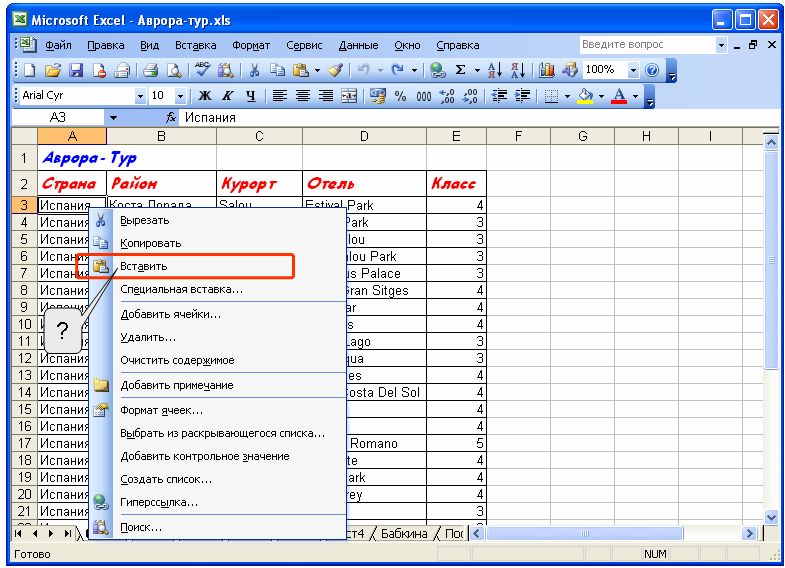Open the font size dropdown
The image size is (785, 568).
coord(181,96)
